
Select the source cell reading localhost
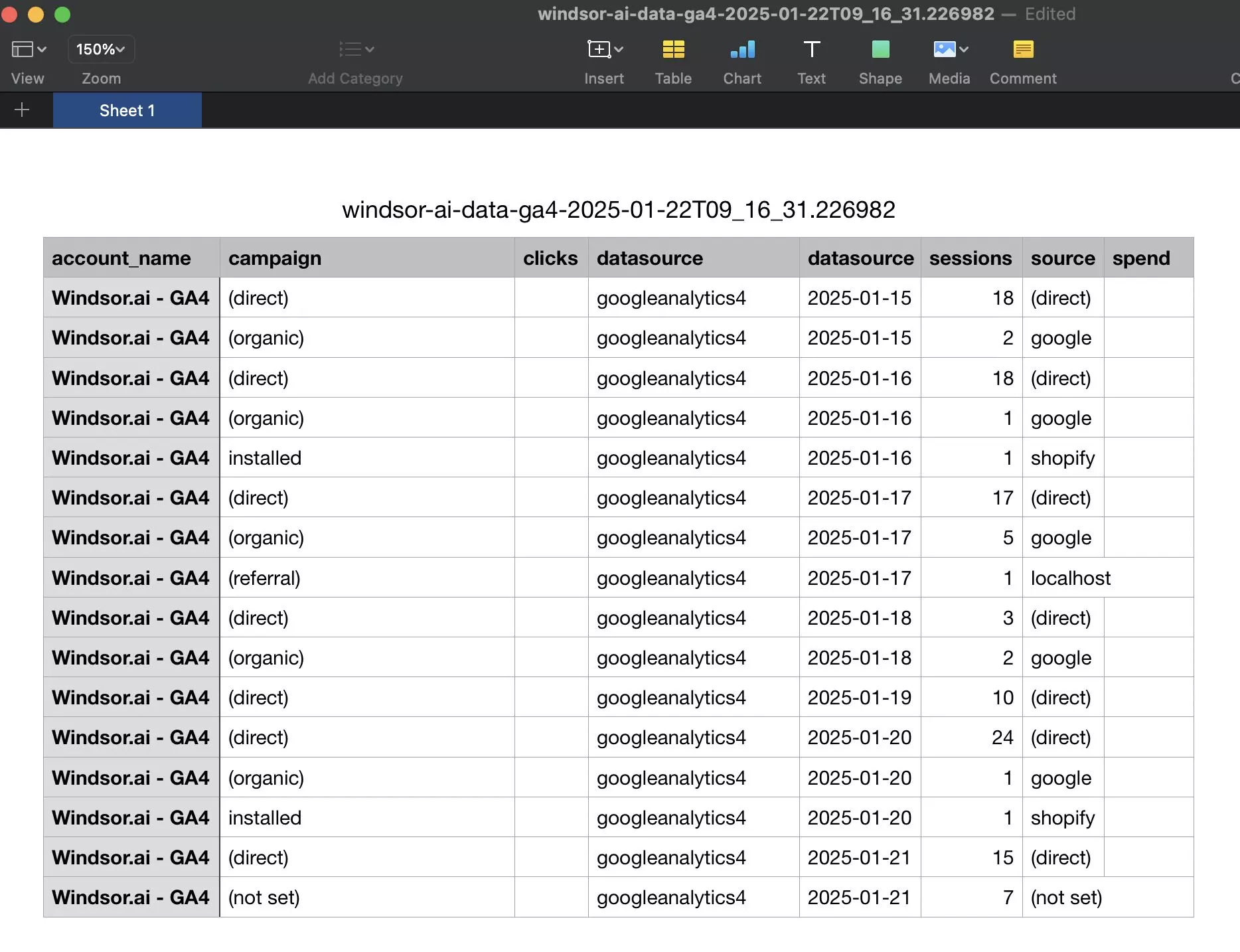(x=1071, y=578)
